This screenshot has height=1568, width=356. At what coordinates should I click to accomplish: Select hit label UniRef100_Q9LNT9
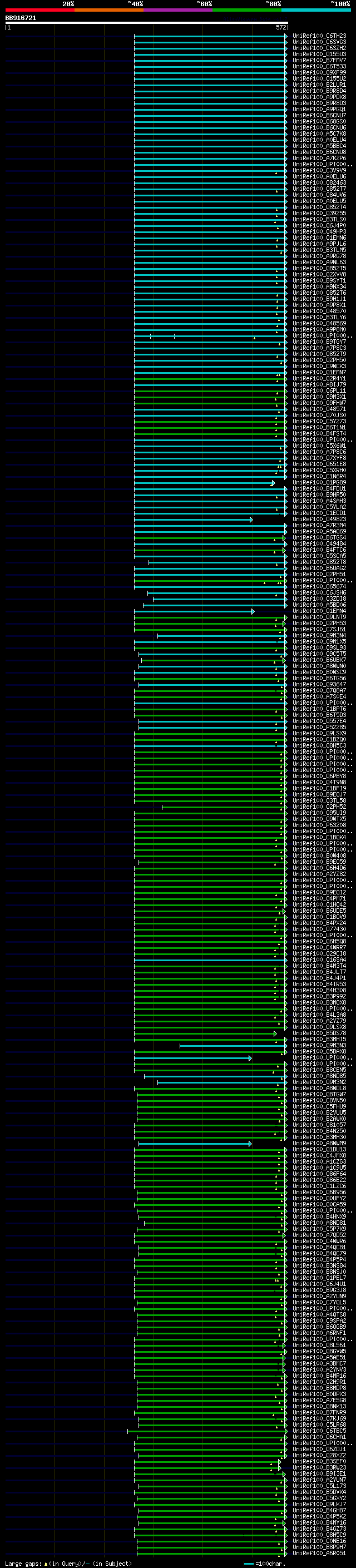pyautogui.click(x=319, y=617)
